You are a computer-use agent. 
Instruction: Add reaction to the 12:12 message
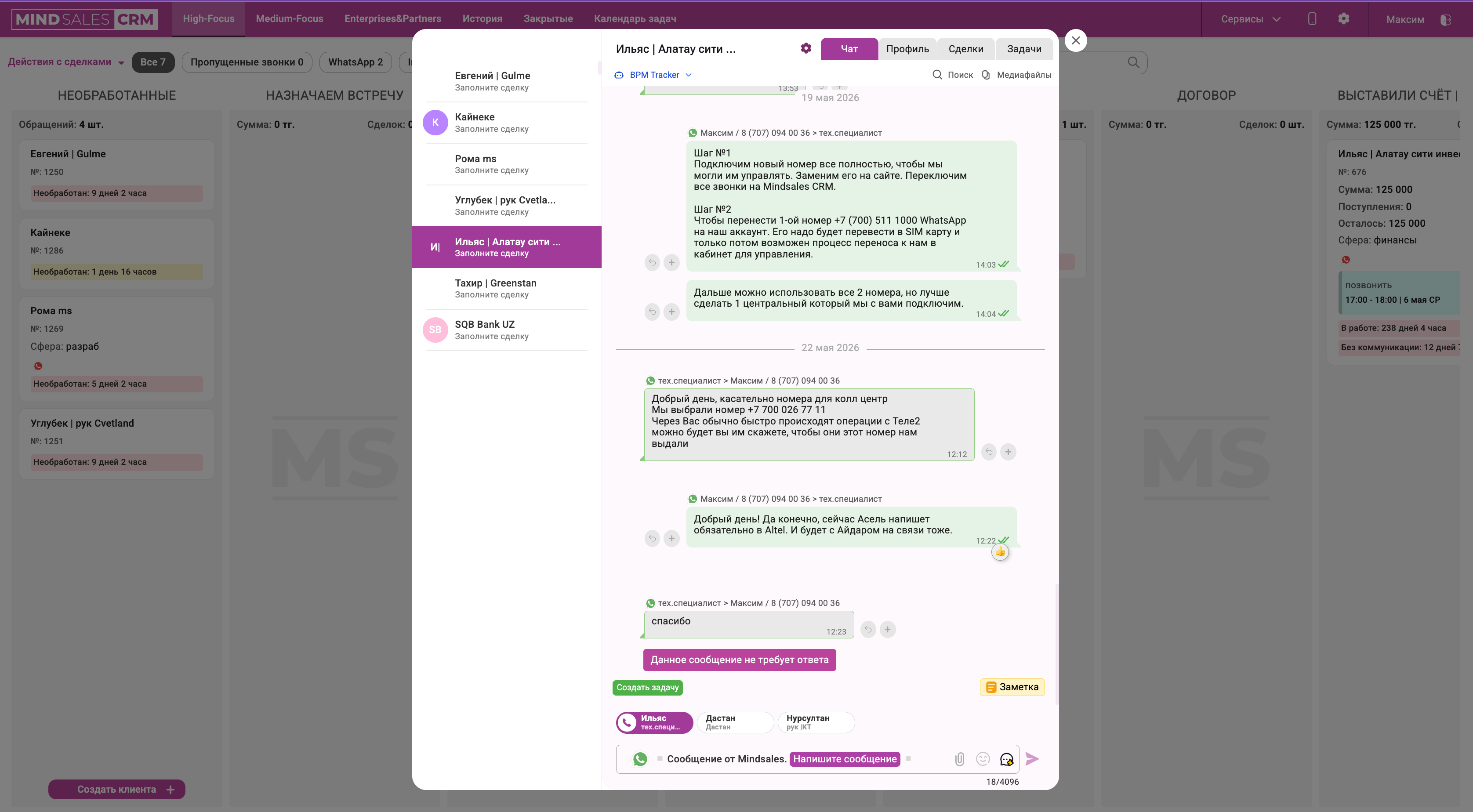tap(1008, 452)
